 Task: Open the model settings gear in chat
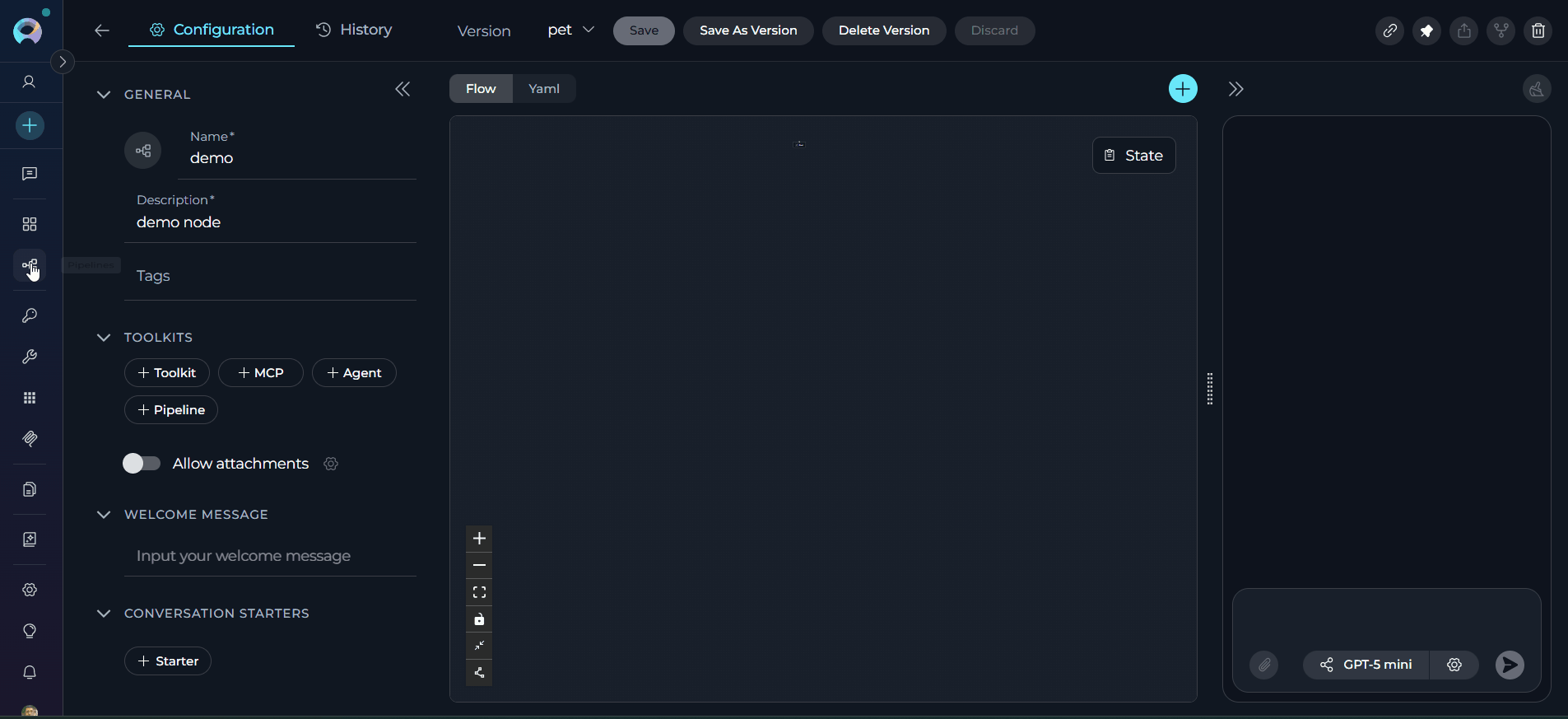click(x=1454, y=665)
